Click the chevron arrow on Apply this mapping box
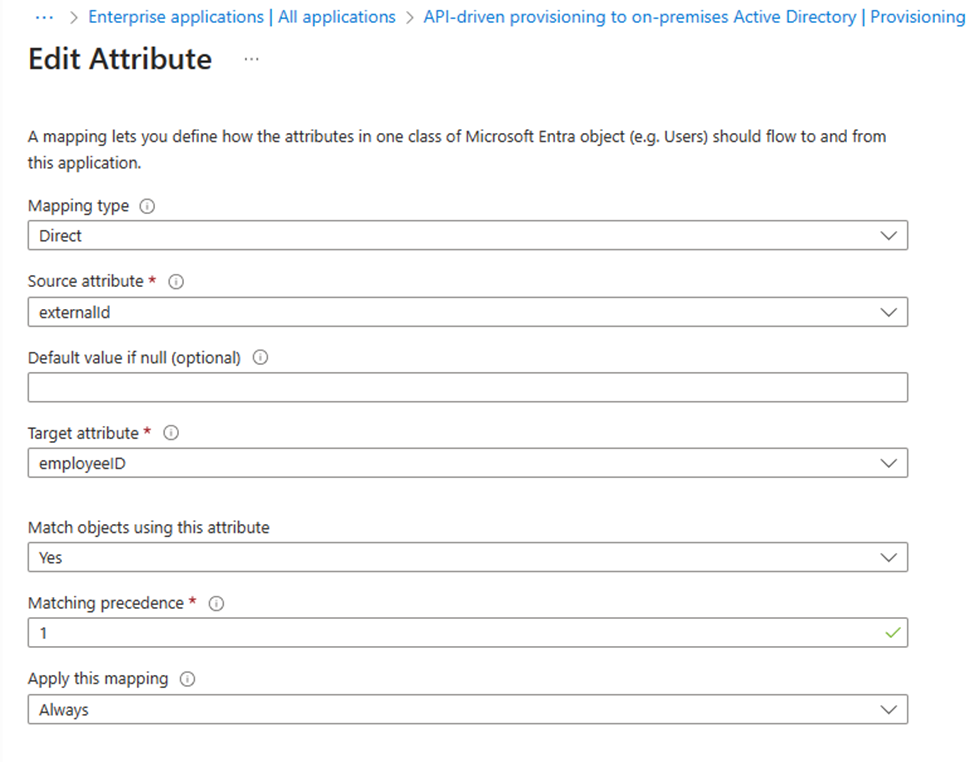 [x=889, y=710]
